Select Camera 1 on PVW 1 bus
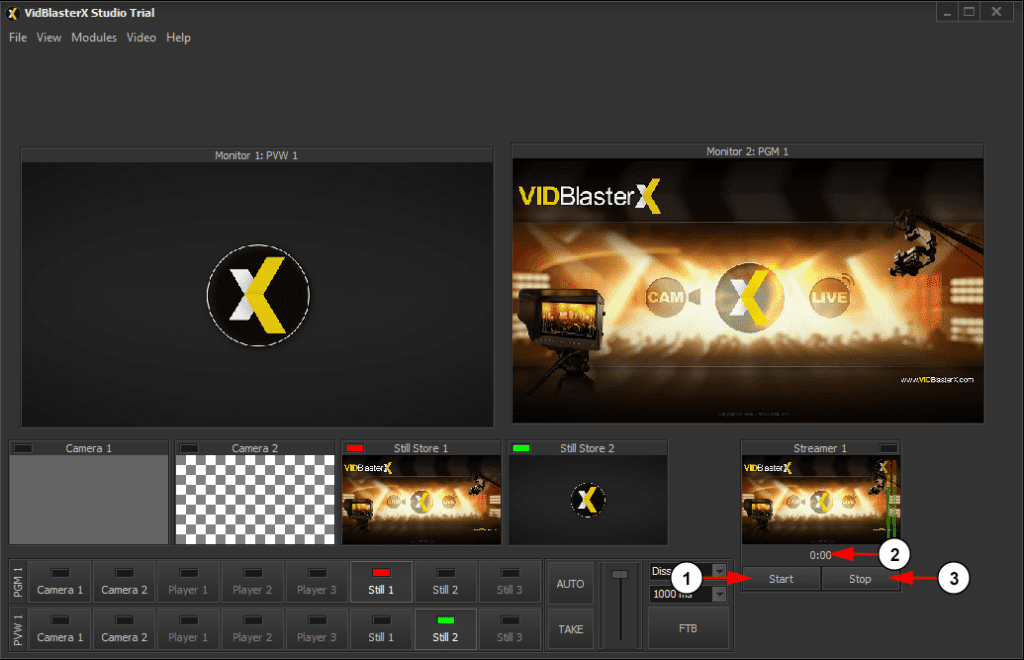Screen dimensions: 1024x660 [60, 629]
